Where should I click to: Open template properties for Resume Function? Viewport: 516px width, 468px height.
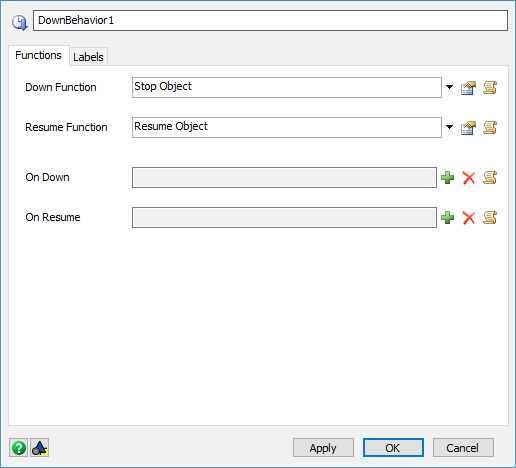click(468, 128)
